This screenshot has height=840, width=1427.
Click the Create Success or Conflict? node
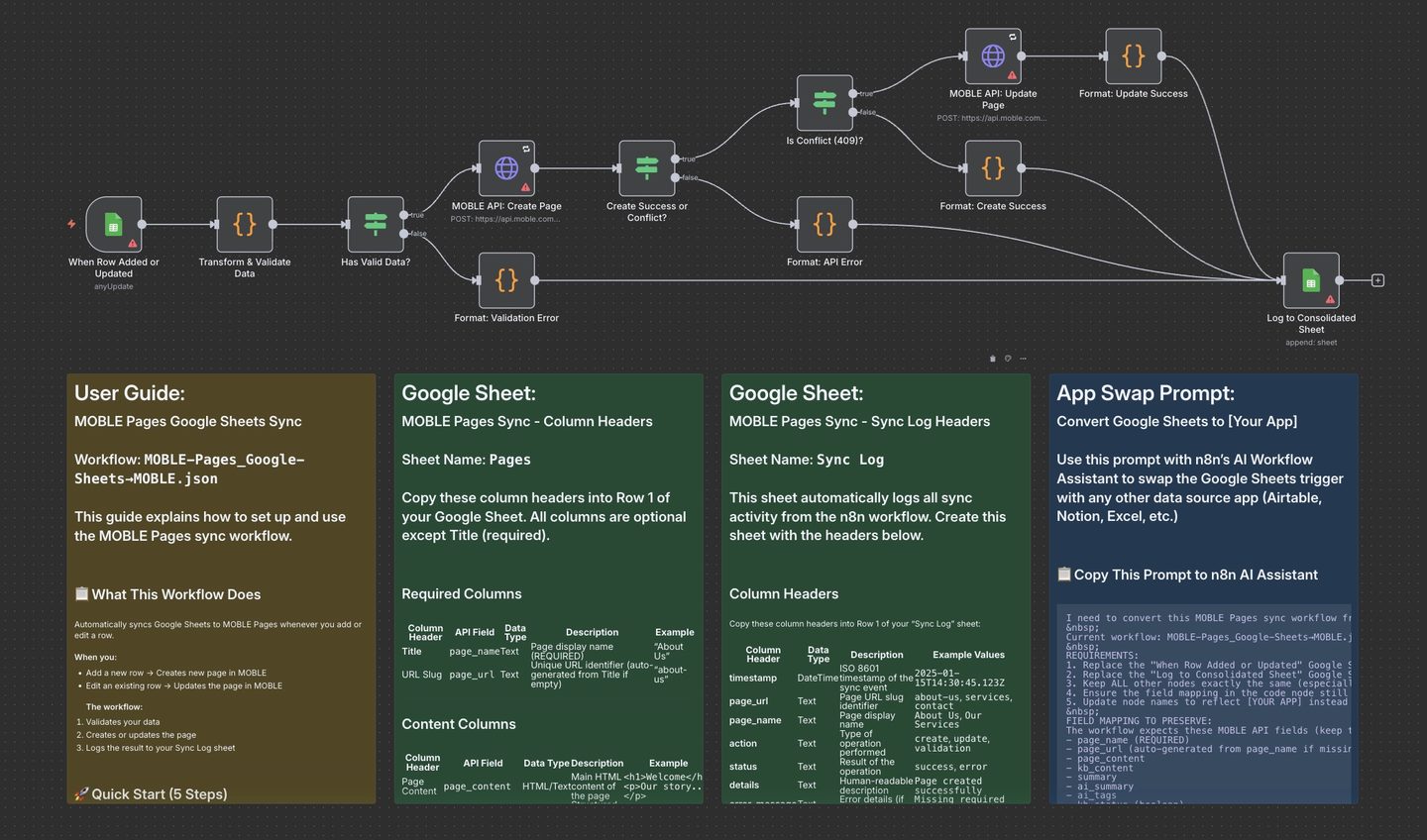[x=646, y=168]
